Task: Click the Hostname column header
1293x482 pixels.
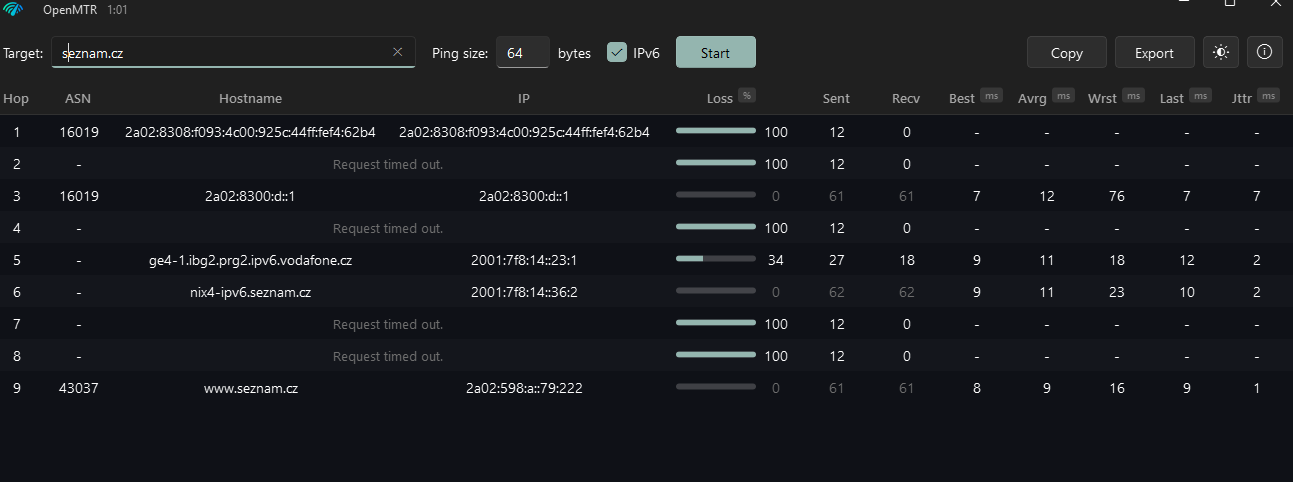Action: click(250, 98)
